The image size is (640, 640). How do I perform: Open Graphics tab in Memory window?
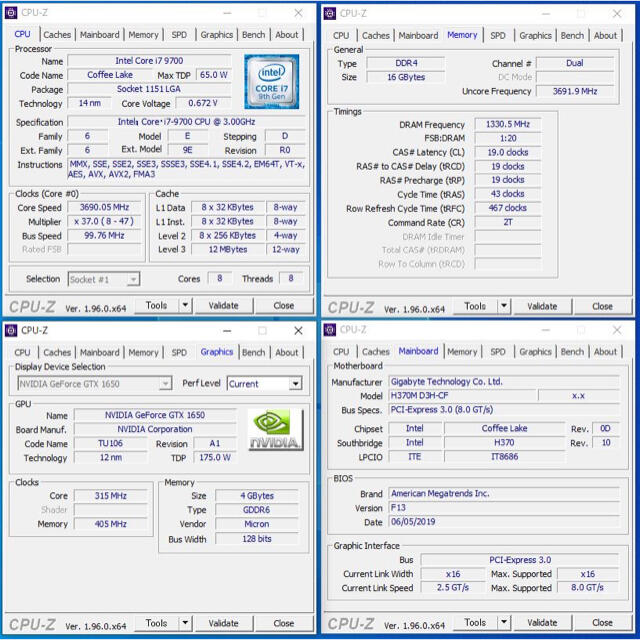(535, 36)
